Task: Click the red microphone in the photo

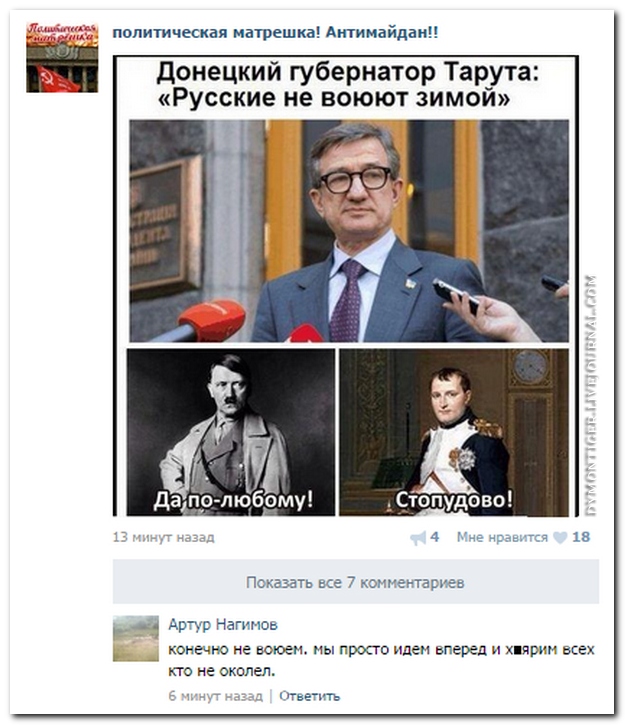Action: point(212,320)
